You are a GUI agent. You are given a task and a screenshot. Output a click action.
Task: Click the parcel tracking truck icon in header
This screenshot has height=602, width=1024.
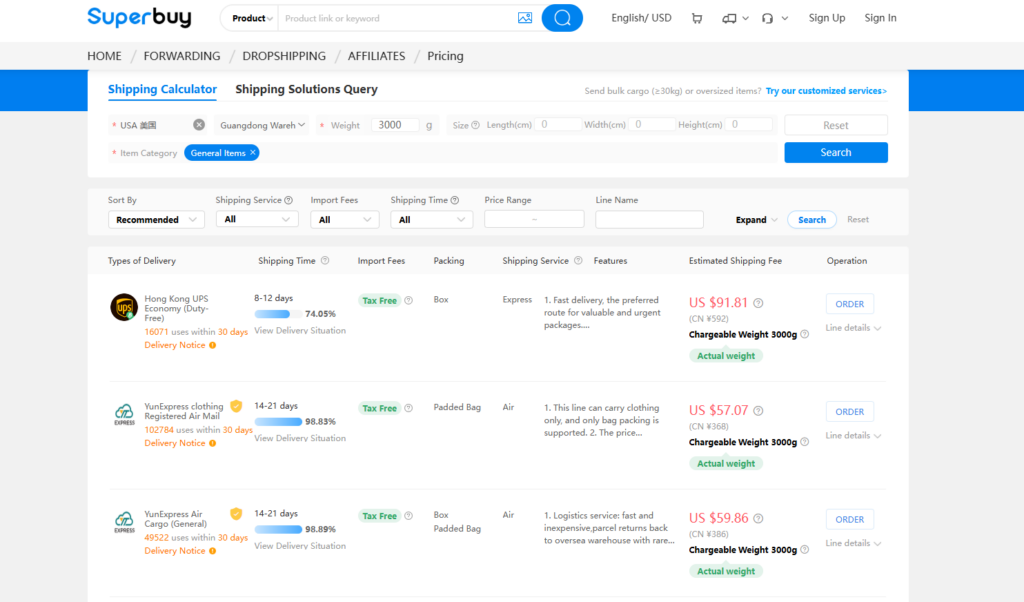(729, 18)
